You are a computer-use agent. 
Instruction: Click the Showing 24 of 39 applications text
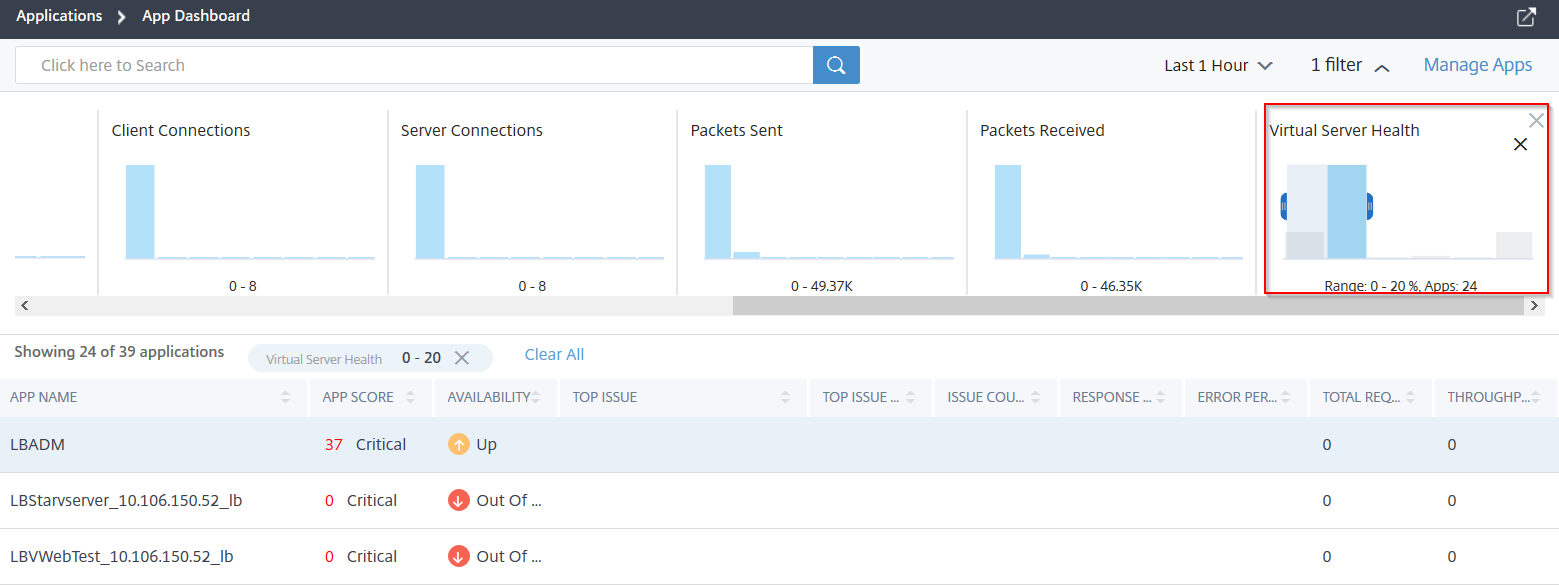pos(119,352)
